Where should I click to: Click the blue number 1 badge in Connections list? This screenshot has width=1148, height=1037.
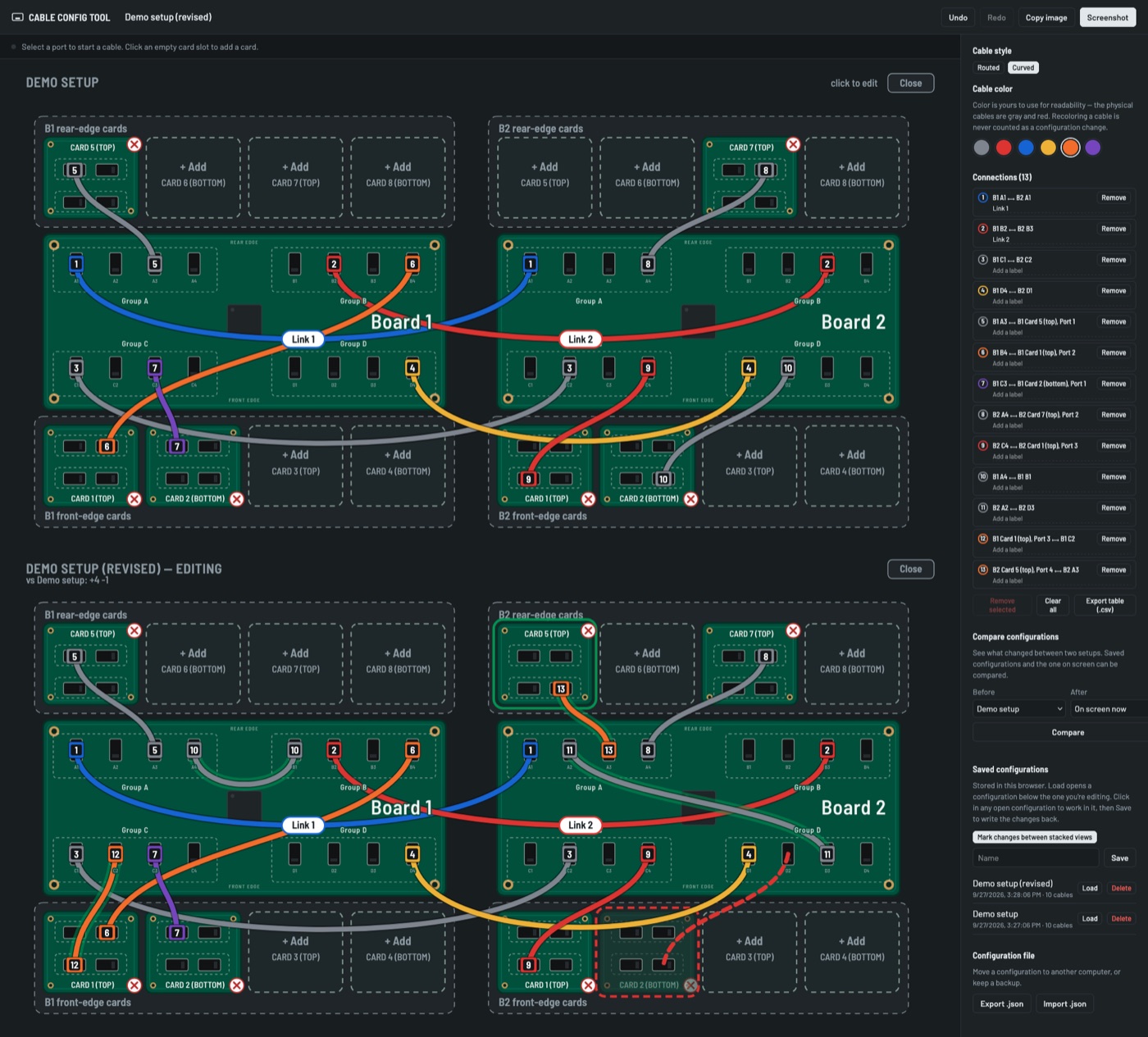pyautogui.click(x=982, y=198)
